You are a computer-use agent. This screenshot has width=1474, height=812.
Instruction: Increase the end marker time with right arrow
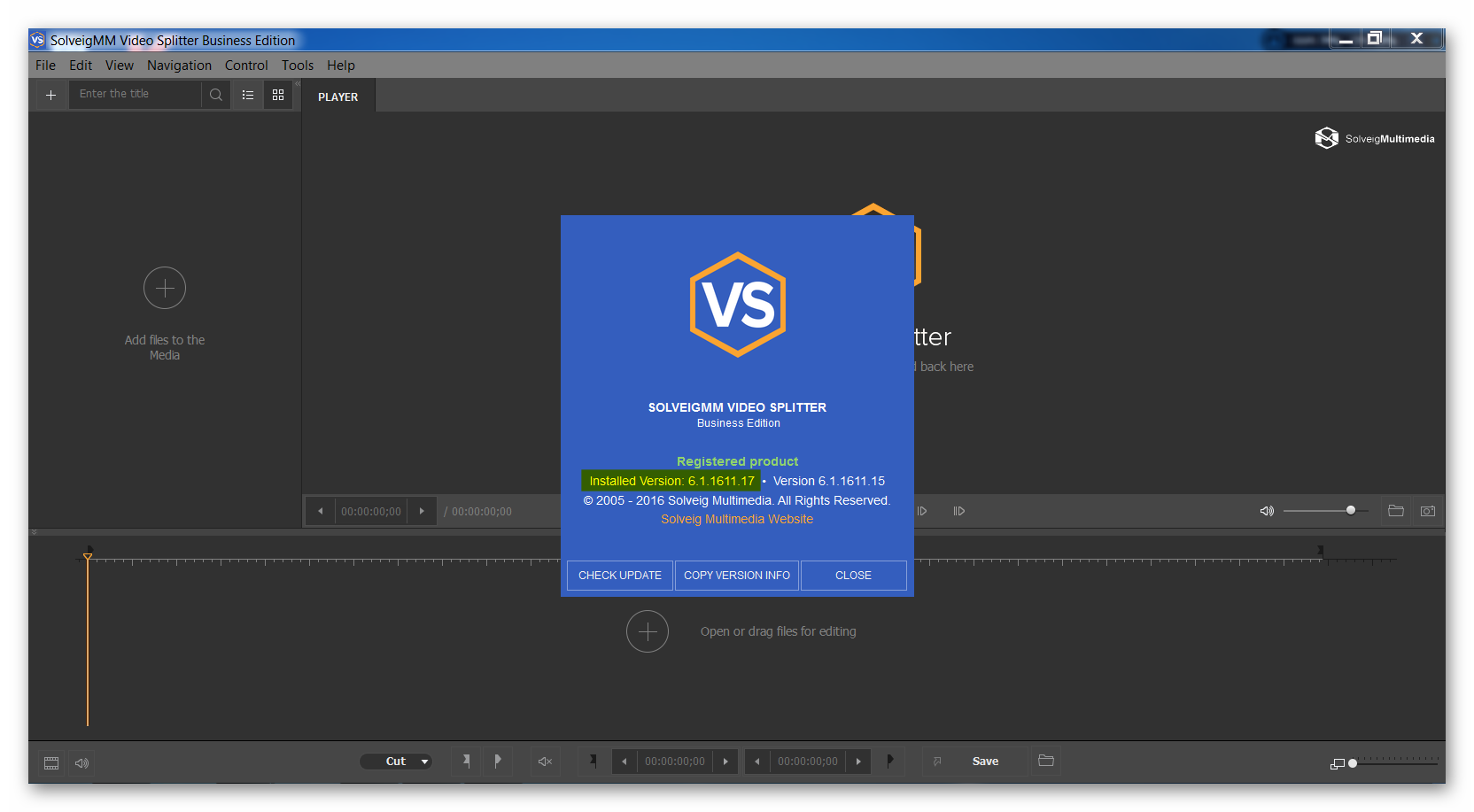click(x=858, y=762)
